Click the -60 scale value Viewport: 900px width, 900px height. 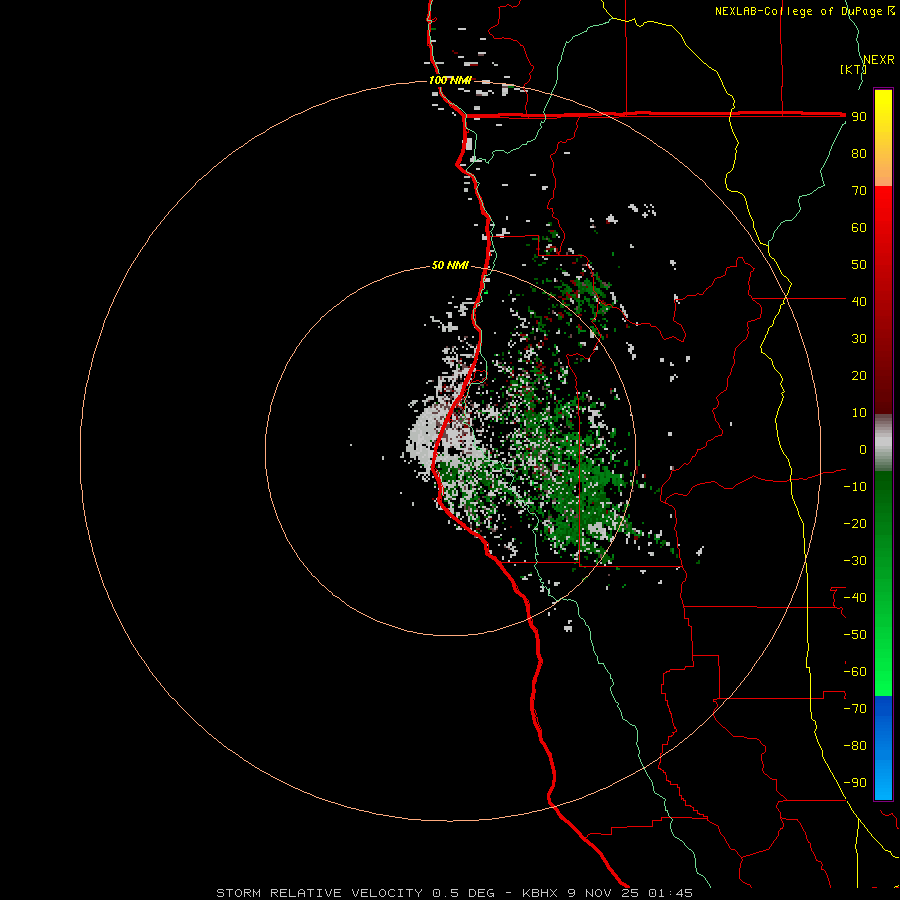855,672
